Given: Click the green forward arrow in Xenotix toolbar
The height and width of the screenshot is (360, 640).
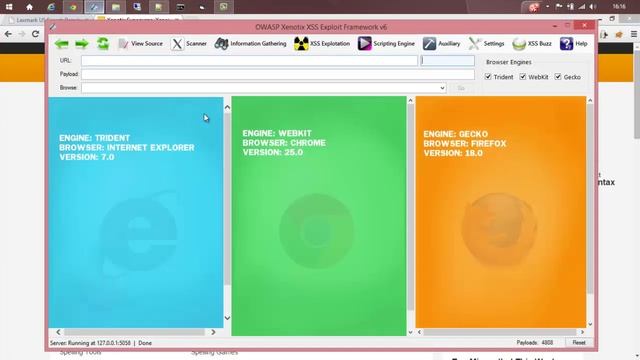Looking at the screenshot, I should coord(82,44).
